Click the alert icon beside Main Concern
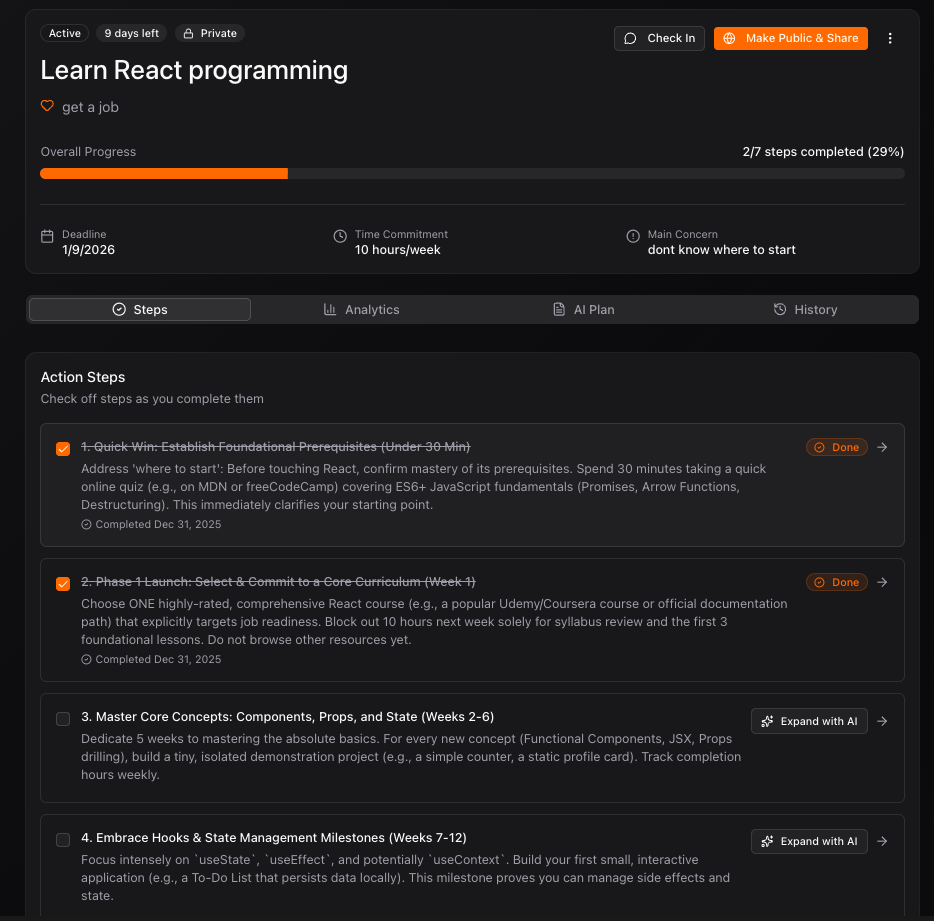Screen dimensions: 934x921 click(633, 236)
